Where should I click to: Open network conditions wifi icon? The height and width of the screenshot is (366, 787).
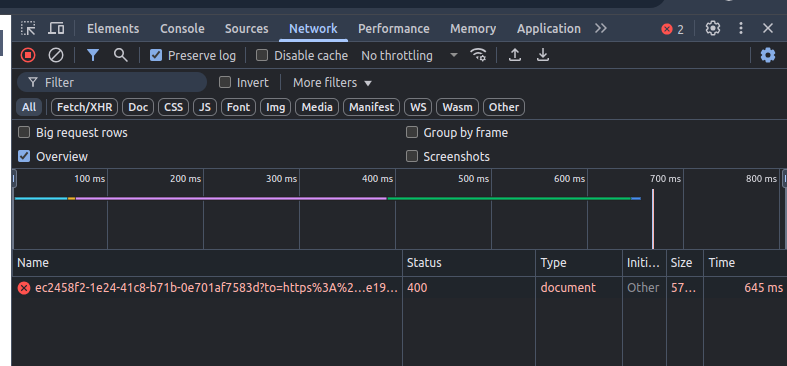478,55
